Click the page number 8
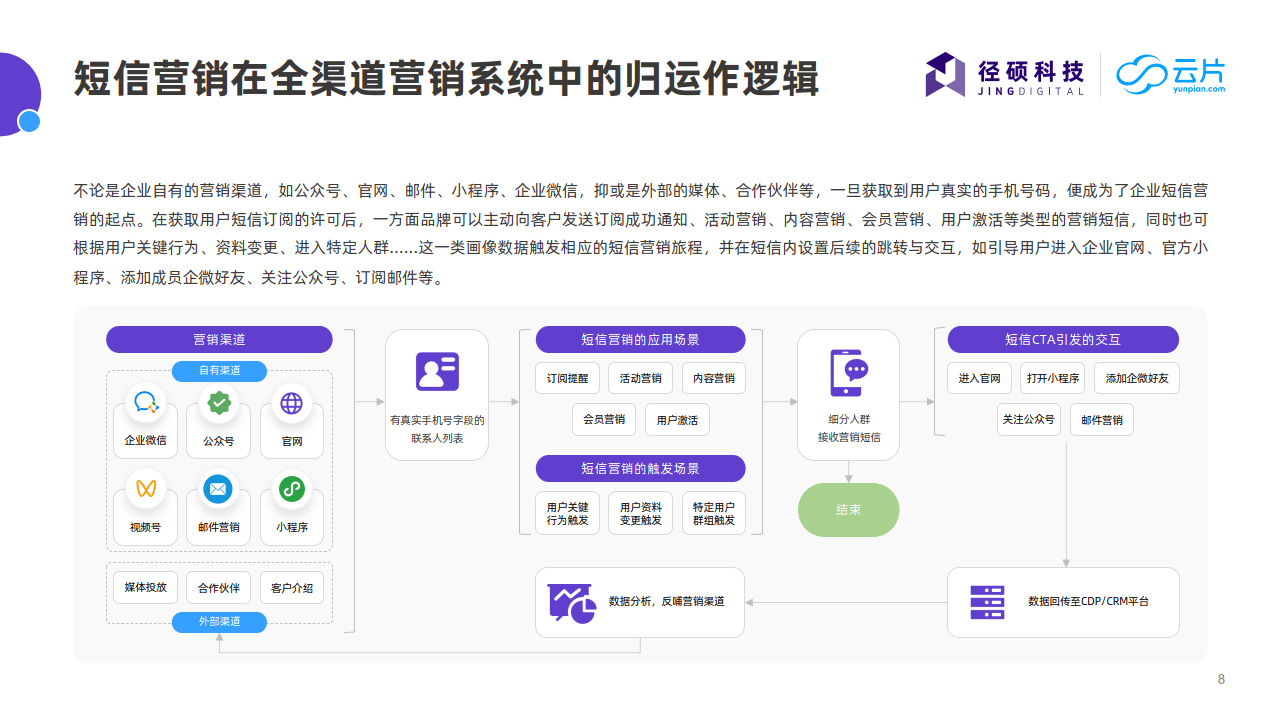 [x=1221, y=680]
